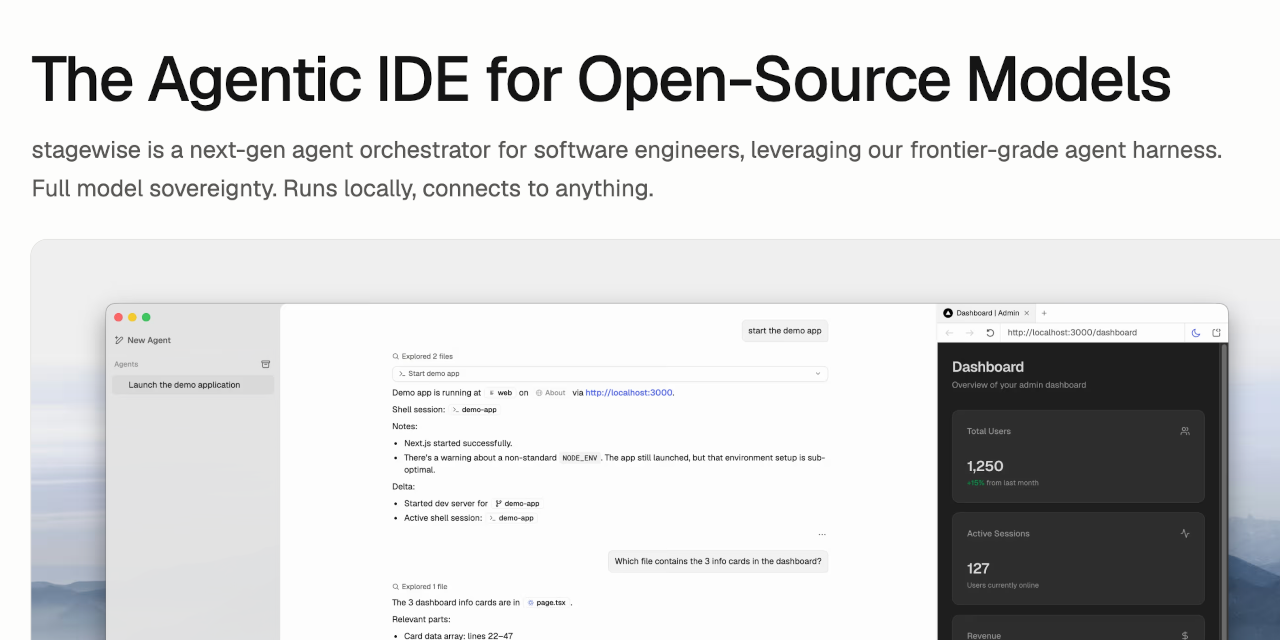The width and height of the screenshot is (1280, 640).
Task: Click the "start the demo app" message bubble
Action: pos(785,331)
